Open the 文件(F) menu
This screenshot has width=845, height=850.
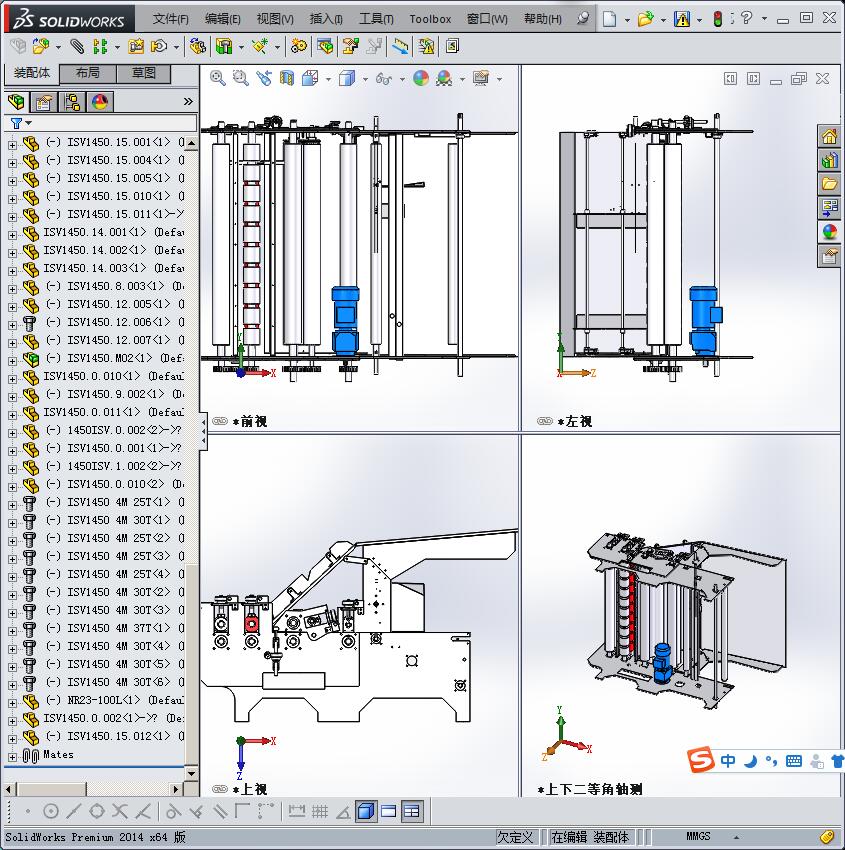tap(171, 19)
